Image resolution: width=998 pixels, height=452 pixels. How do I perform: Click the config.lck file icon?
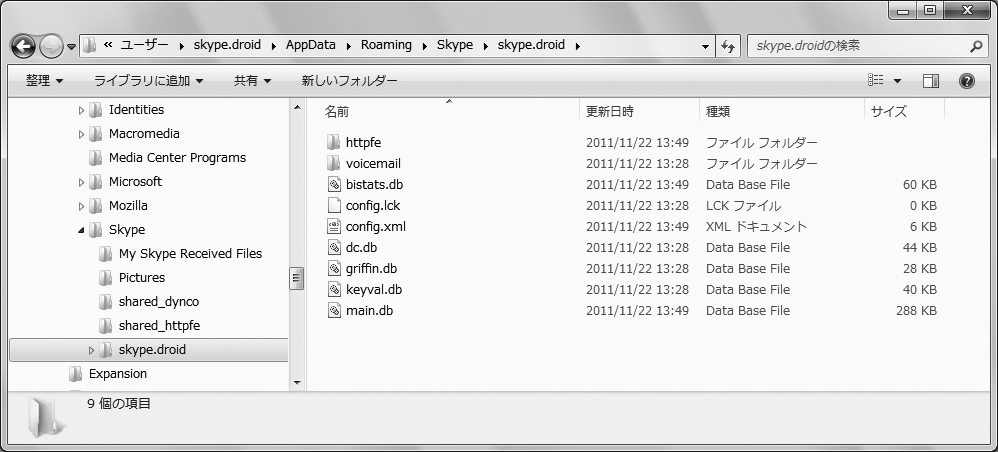334,206
